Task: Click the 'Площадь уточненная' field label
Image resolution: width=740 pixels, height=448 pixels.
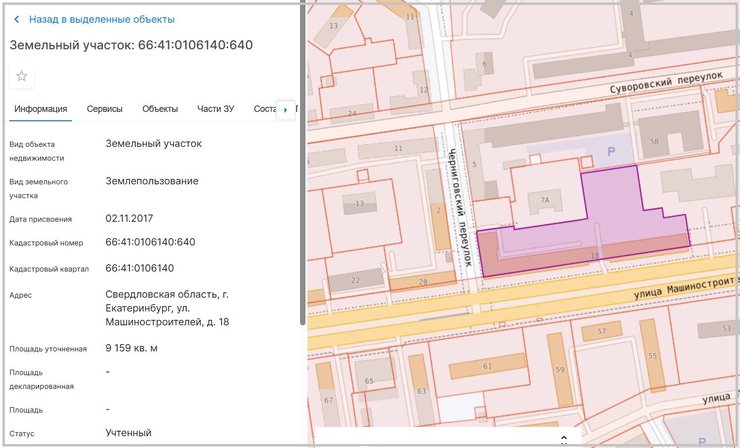Action: tap(48, 349)
